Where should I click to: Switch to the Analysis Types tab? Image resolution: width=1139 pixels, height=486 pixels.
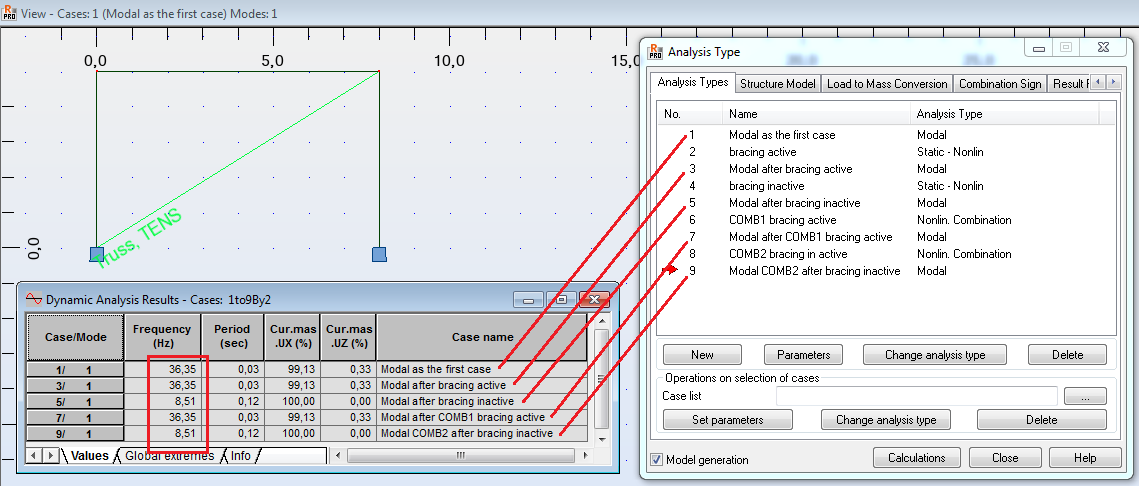pos(692,83)
